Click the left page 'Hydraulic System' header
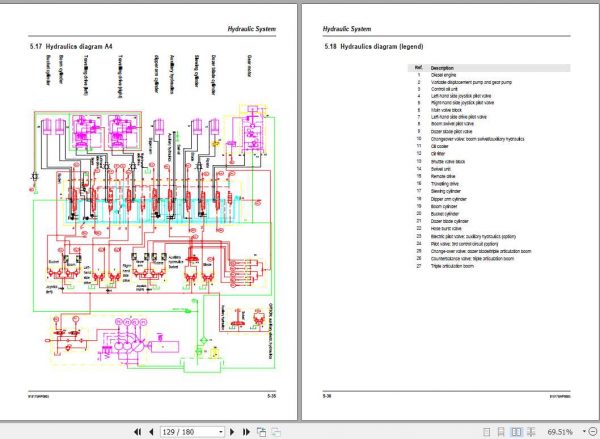 (x=251, y=29)
